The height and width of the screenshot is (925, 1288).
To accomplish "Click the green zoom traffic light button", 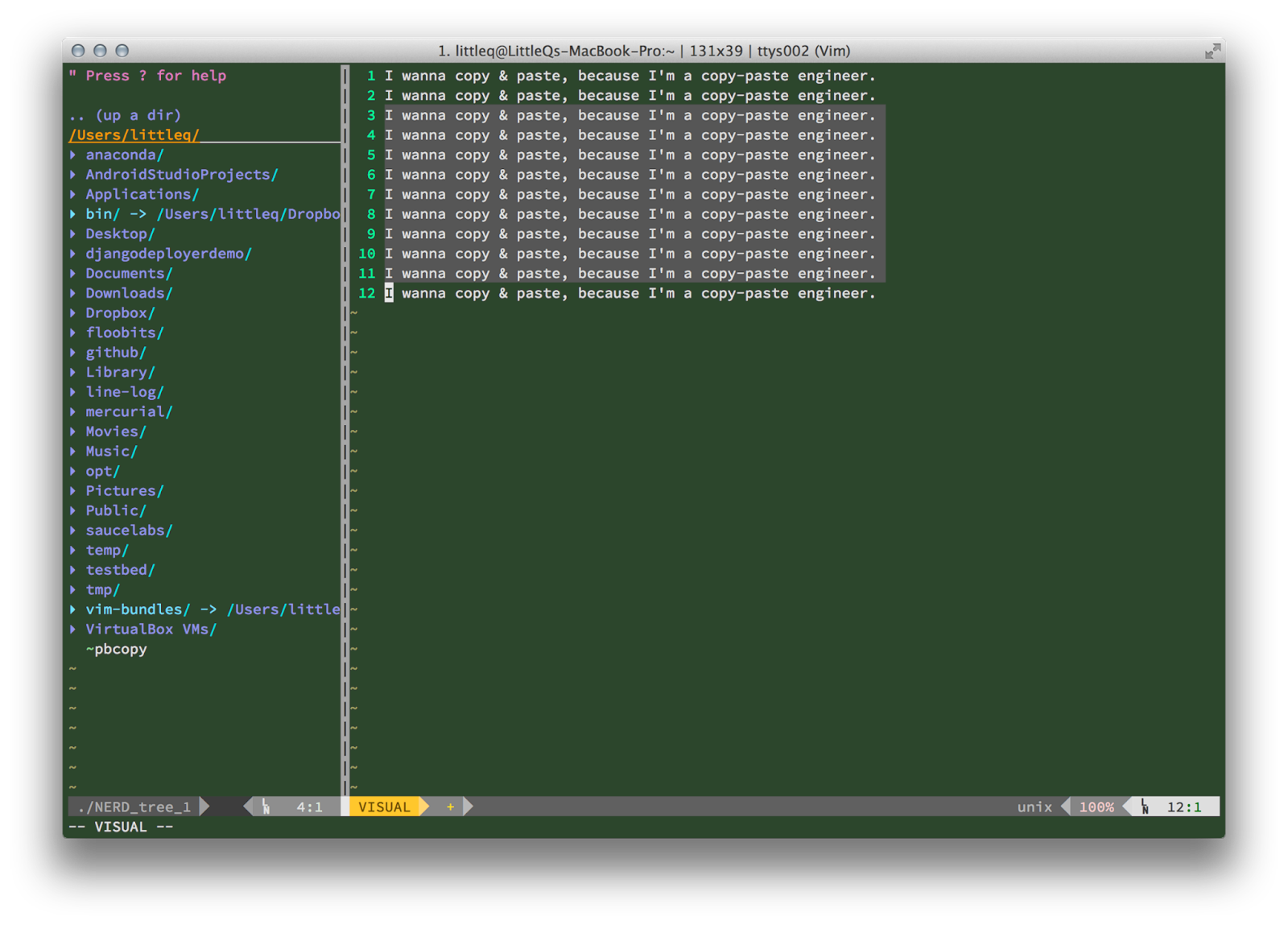I will tap(121, 50).
